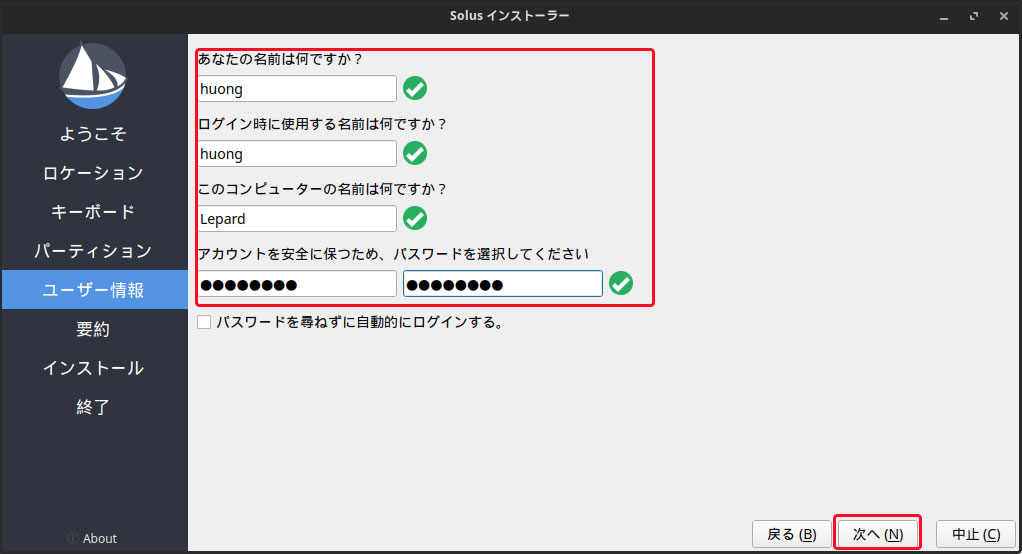
Task: Select ロケーション step in sidebar
Action: coord(93,173)
